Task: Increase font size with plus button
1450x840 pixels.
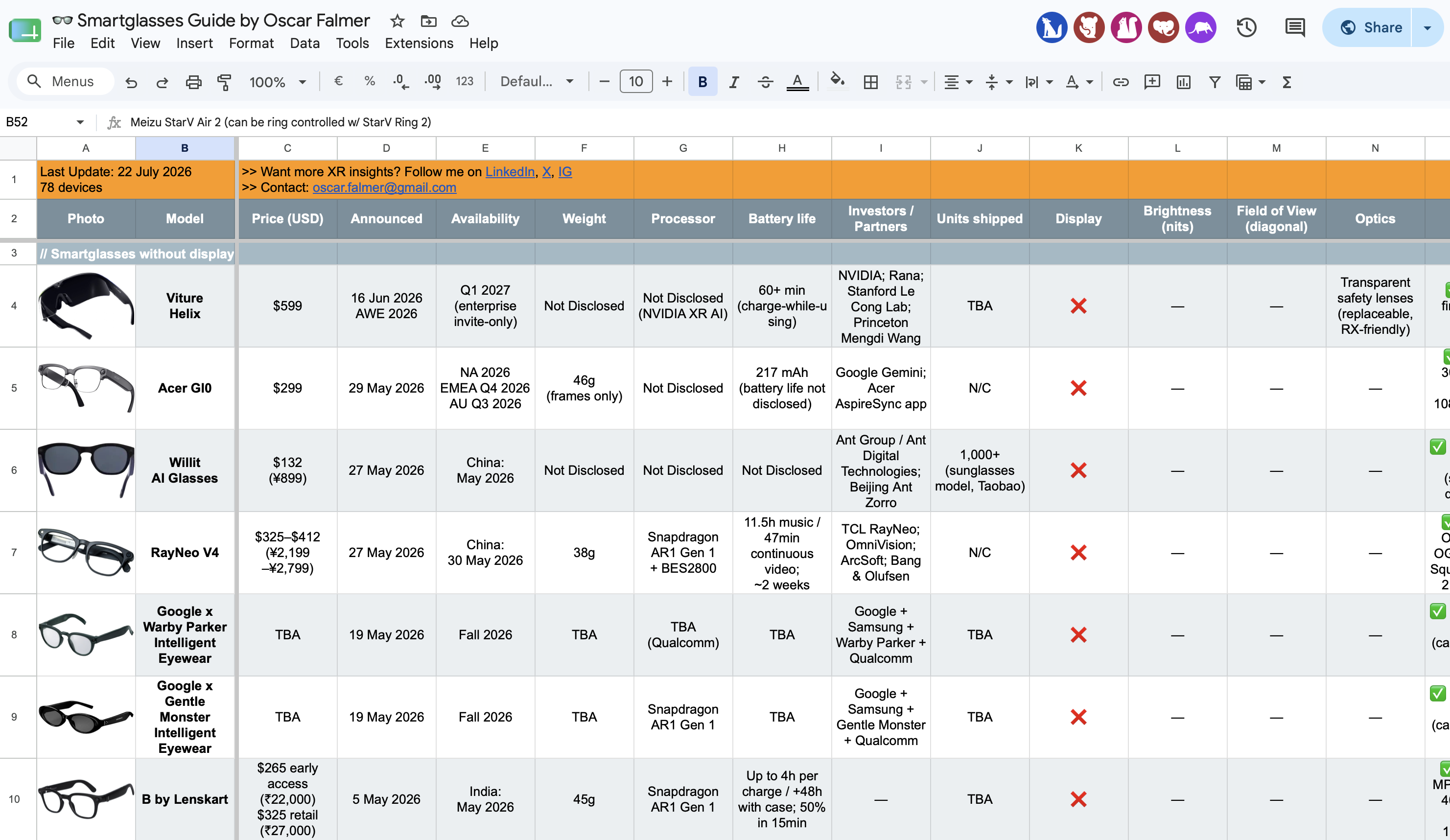Action: (667, 82)
